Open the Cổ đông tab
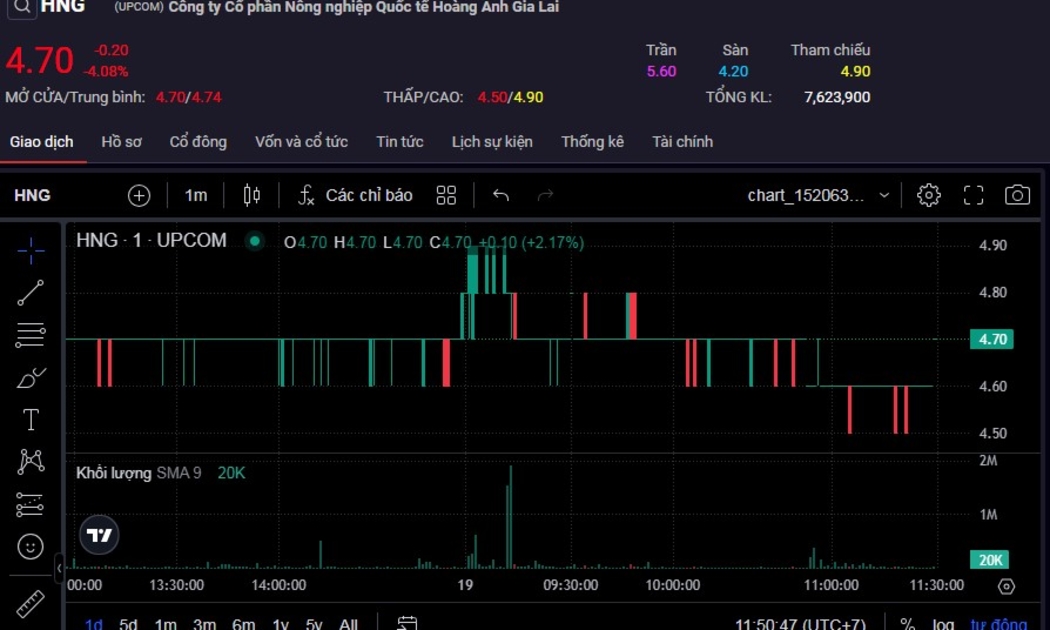The width and height of the screenshot is (1050, 630). coord(198,142)
